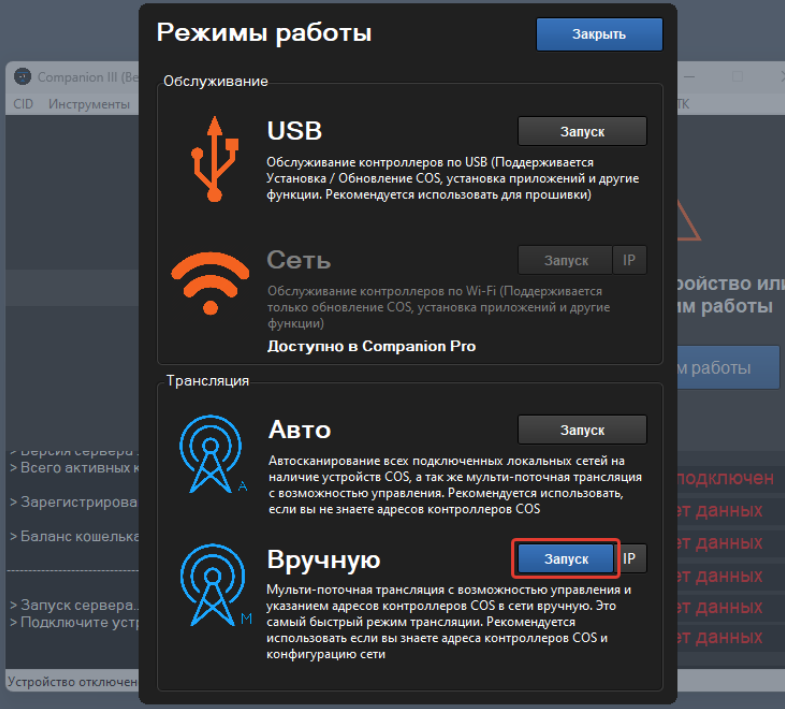
Task: Click the blue работы button in background window
Action: 728,368
